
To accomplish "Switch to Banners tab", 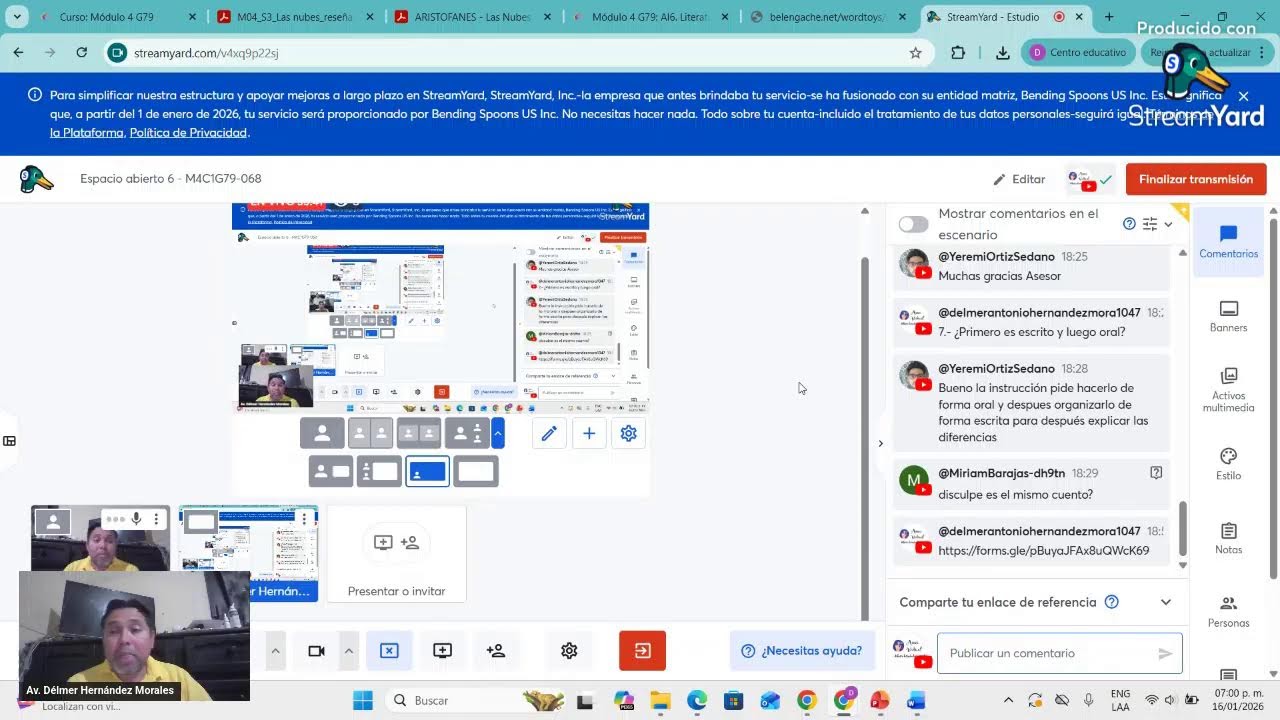I will pos(1228,316).
